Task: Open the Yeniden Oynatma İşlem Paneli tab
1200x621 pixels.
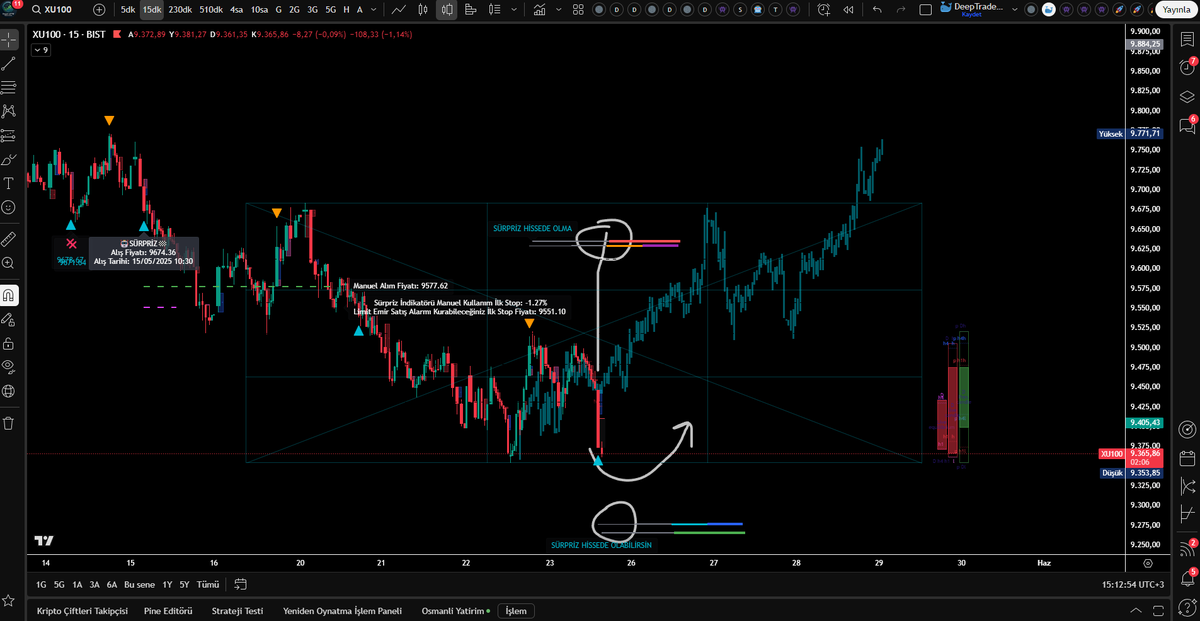Action: click(342, 610)
